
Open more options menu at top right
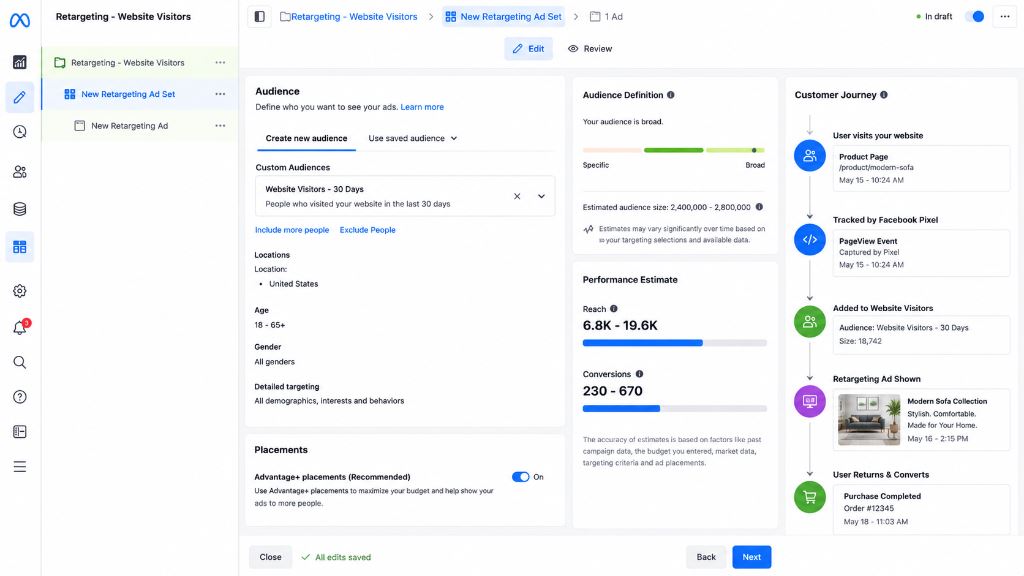(1004, 16)
